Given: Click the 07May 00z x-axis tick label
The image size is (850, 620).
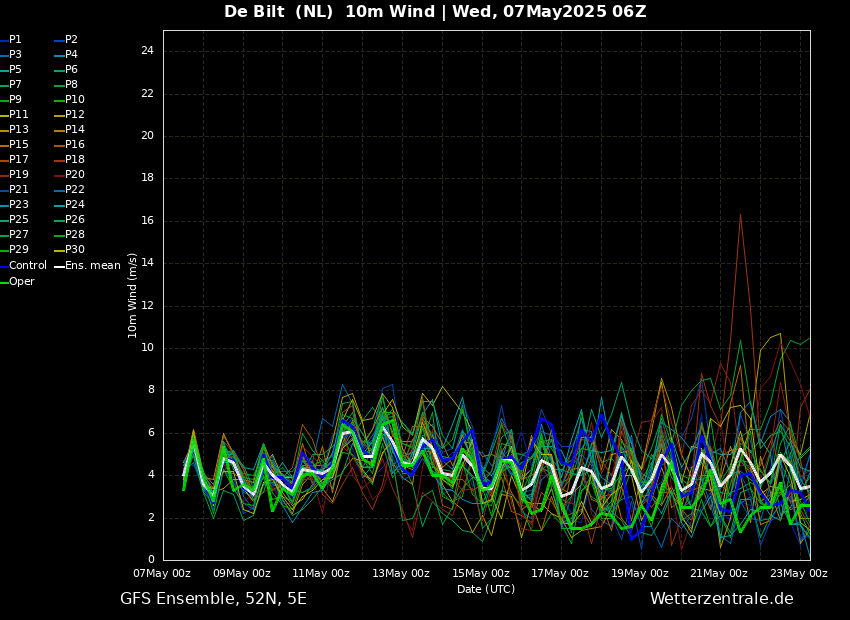Looking at the screenshot, I should coord(162,574).
